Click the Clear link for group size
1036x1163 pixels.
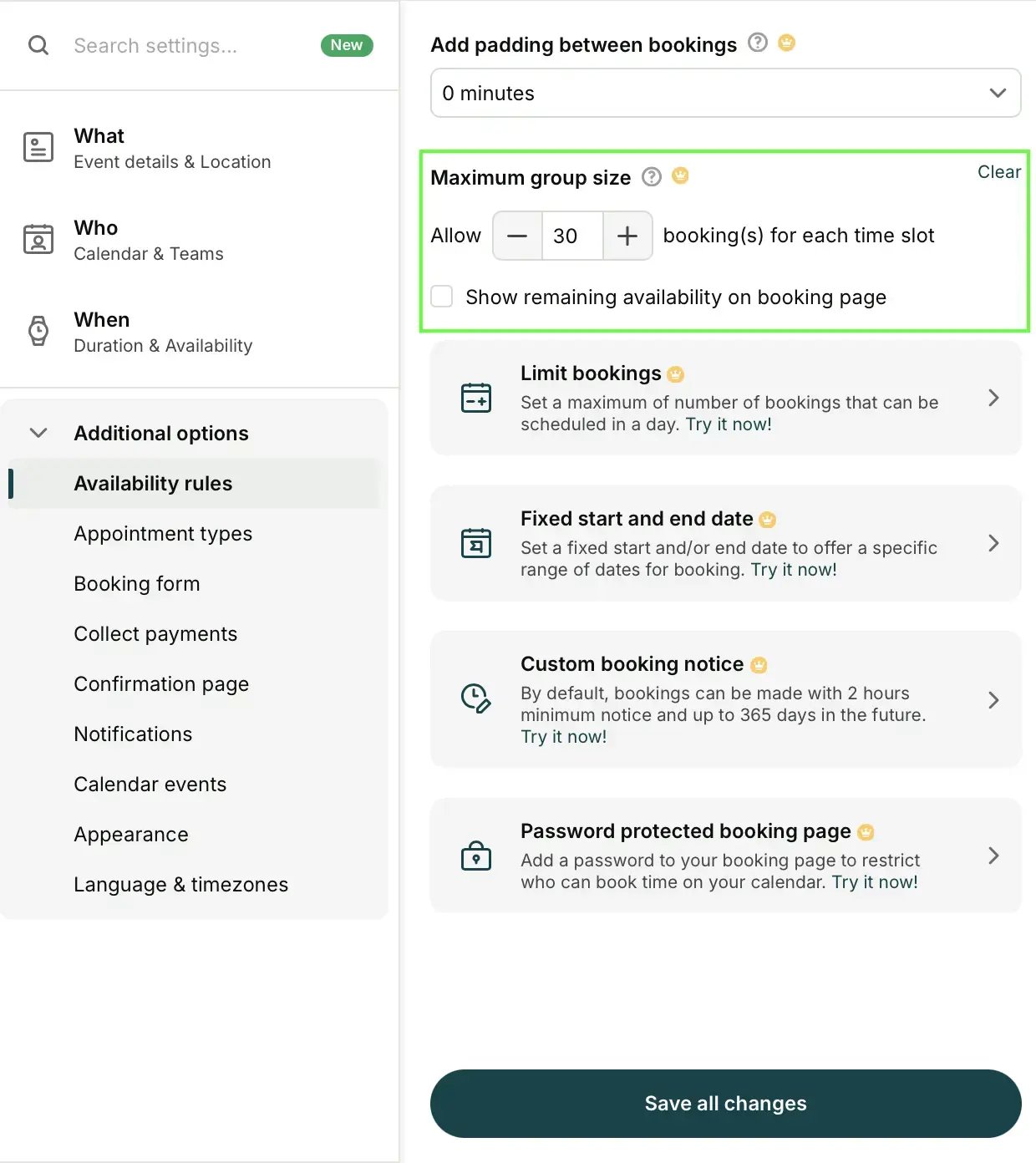click(x=999, y=172)
